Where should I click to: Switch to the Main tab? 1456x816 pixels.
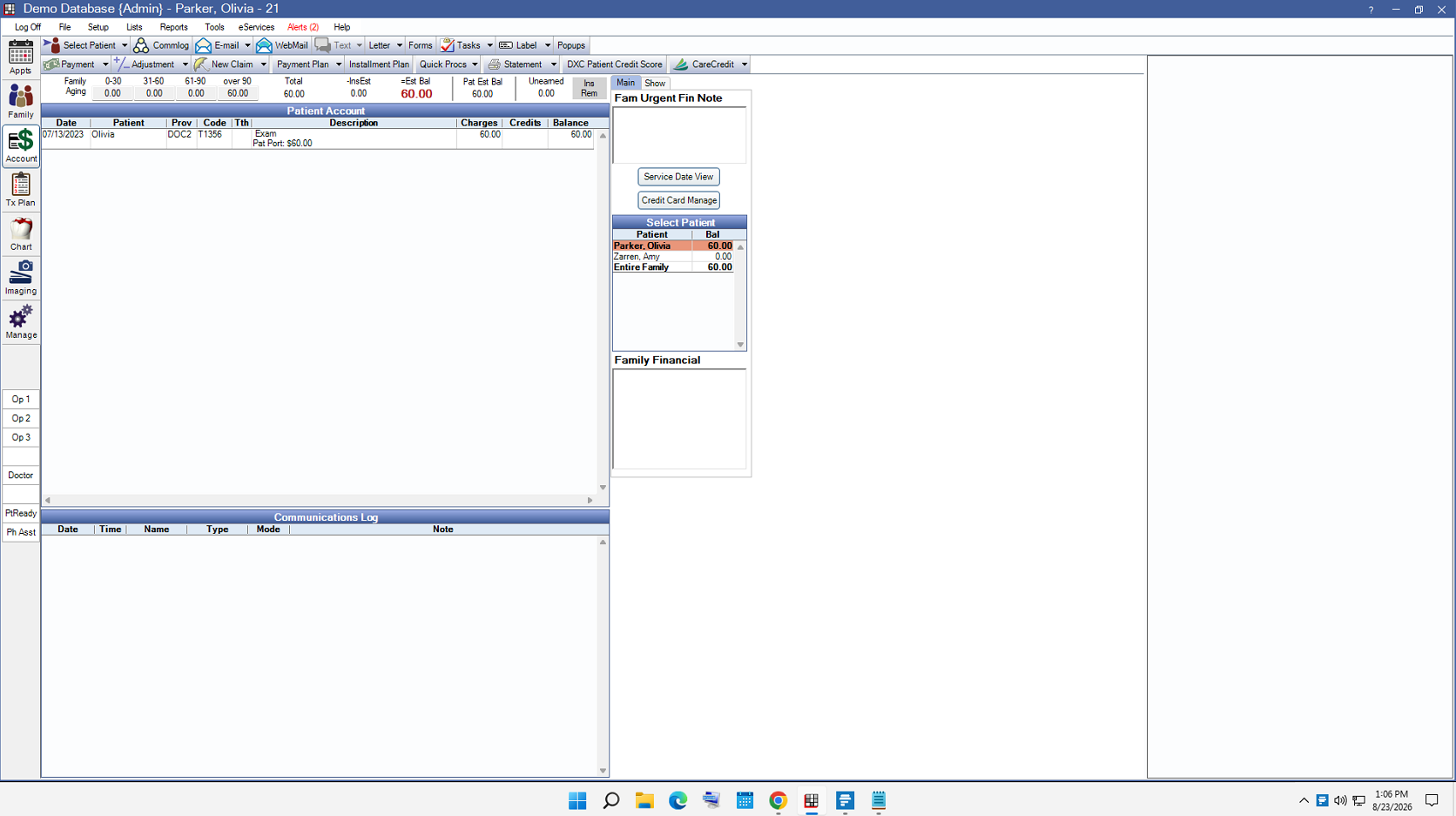tap(626, 83)
